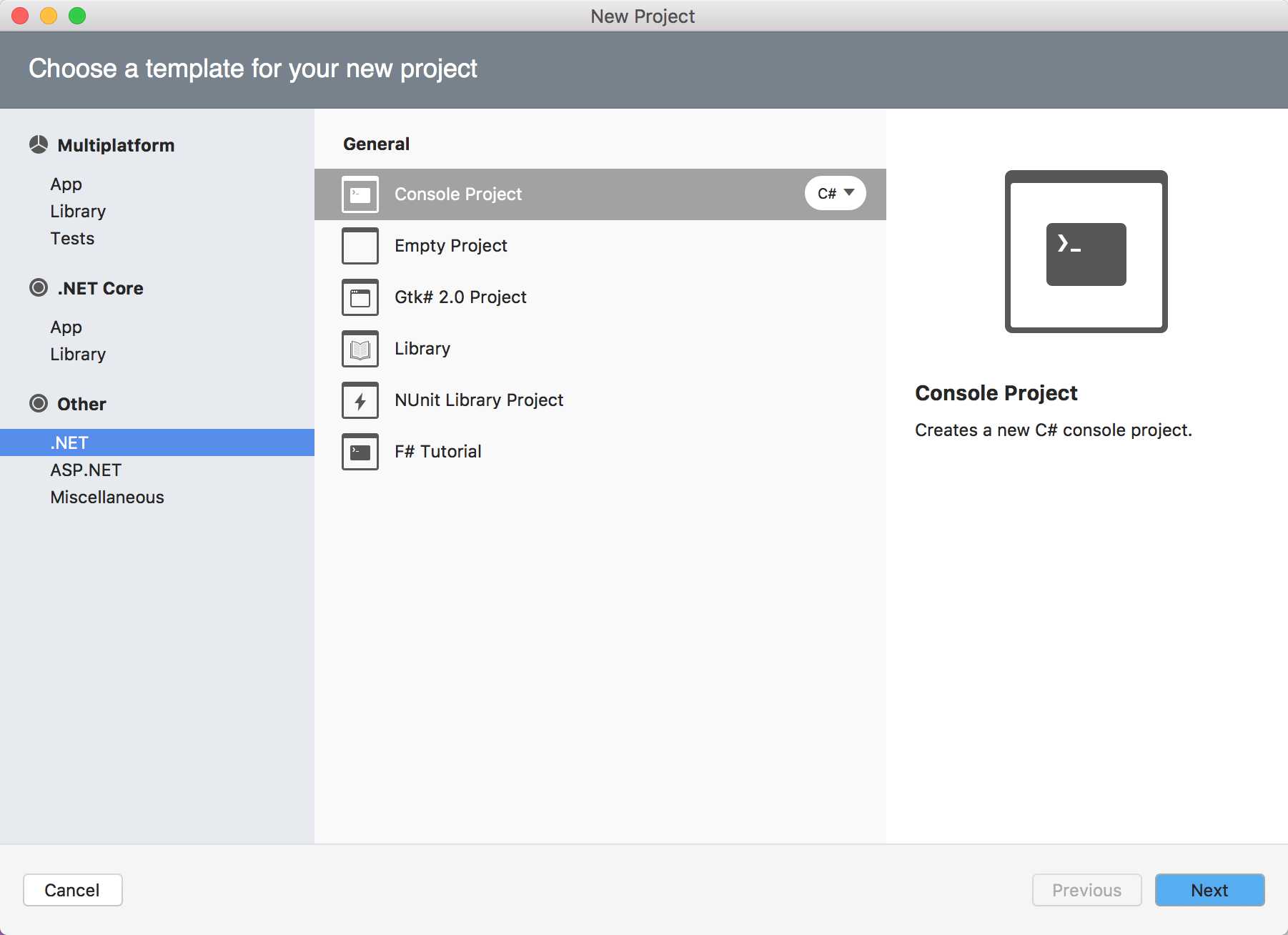Viewport: 1288px width, 935px height.
Task: Open App under .NET Core
Action: [66, 327]
